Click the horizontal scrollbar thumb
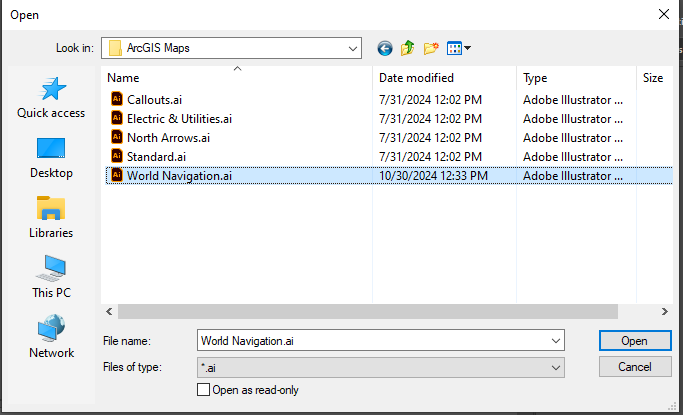 pyautogui.click(x=368, y=311)
